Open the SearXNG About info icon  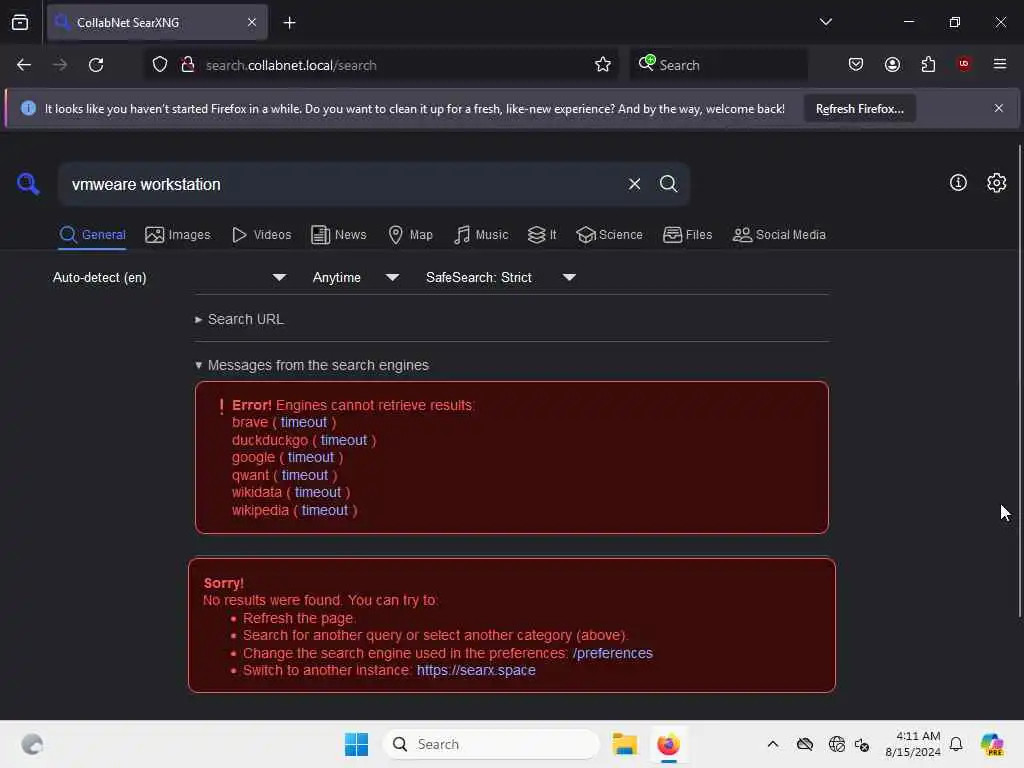point(958,183)
